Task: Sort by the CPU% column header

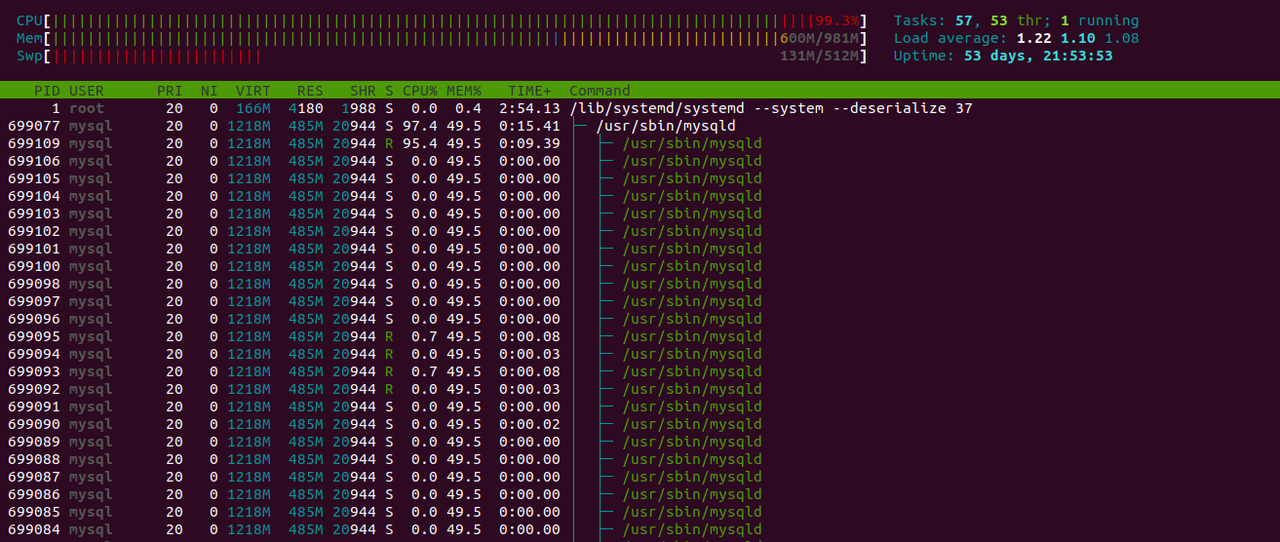Action: [x=420, y=90]
